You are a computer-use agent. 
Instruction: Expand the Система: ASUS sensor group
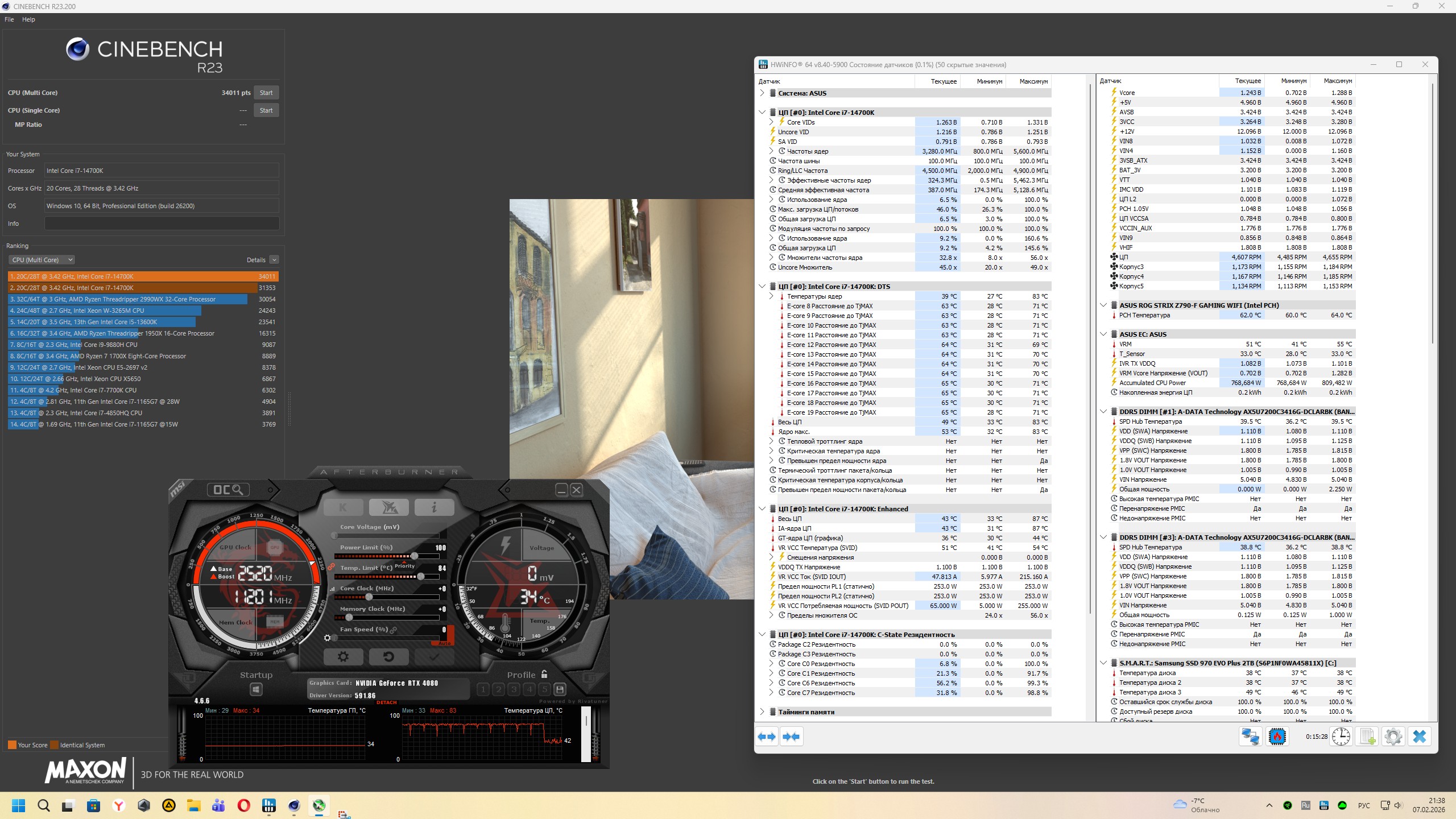762,93
